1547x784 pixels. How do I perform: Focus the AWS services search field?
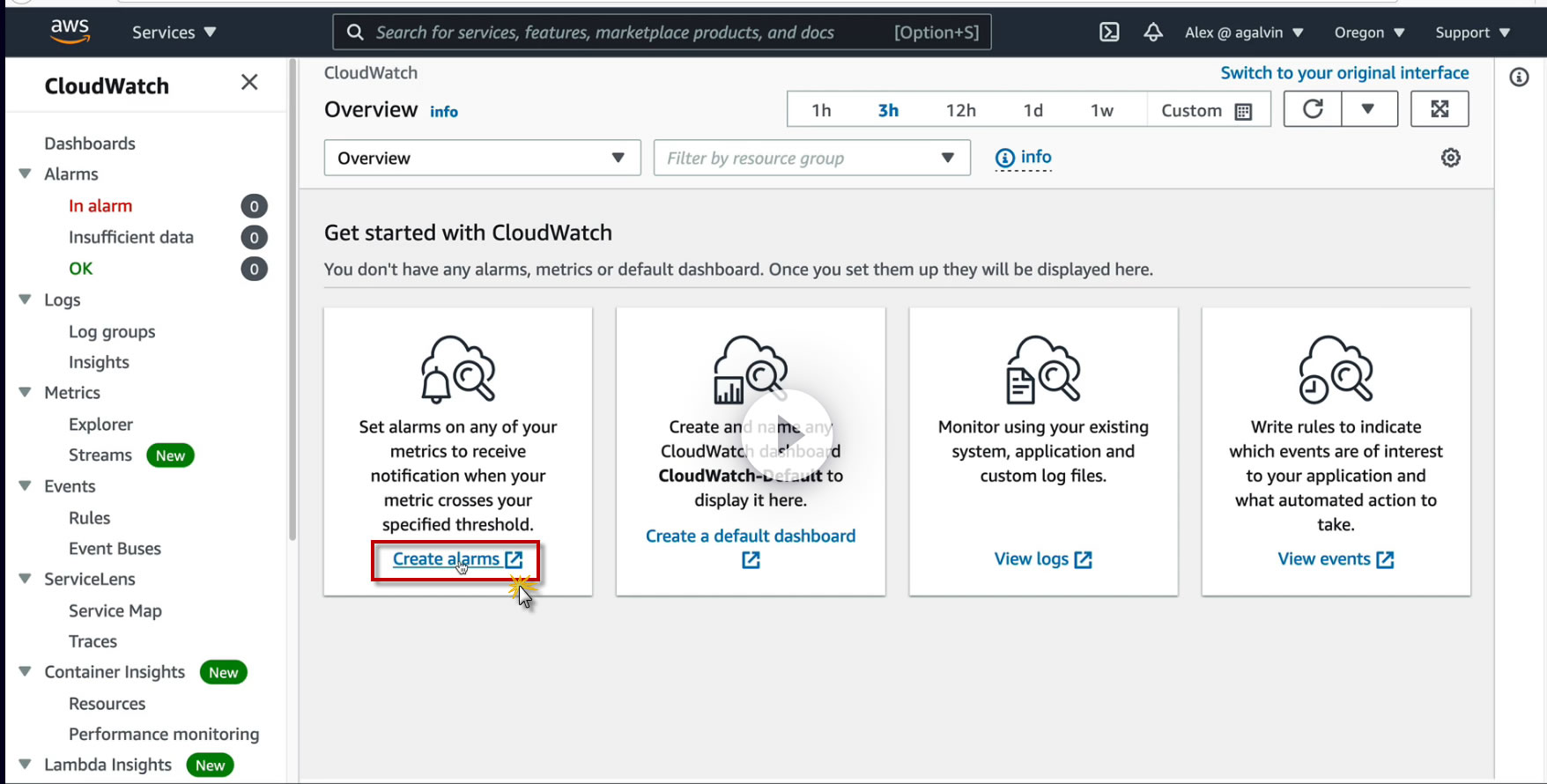[x=662, y=33]
